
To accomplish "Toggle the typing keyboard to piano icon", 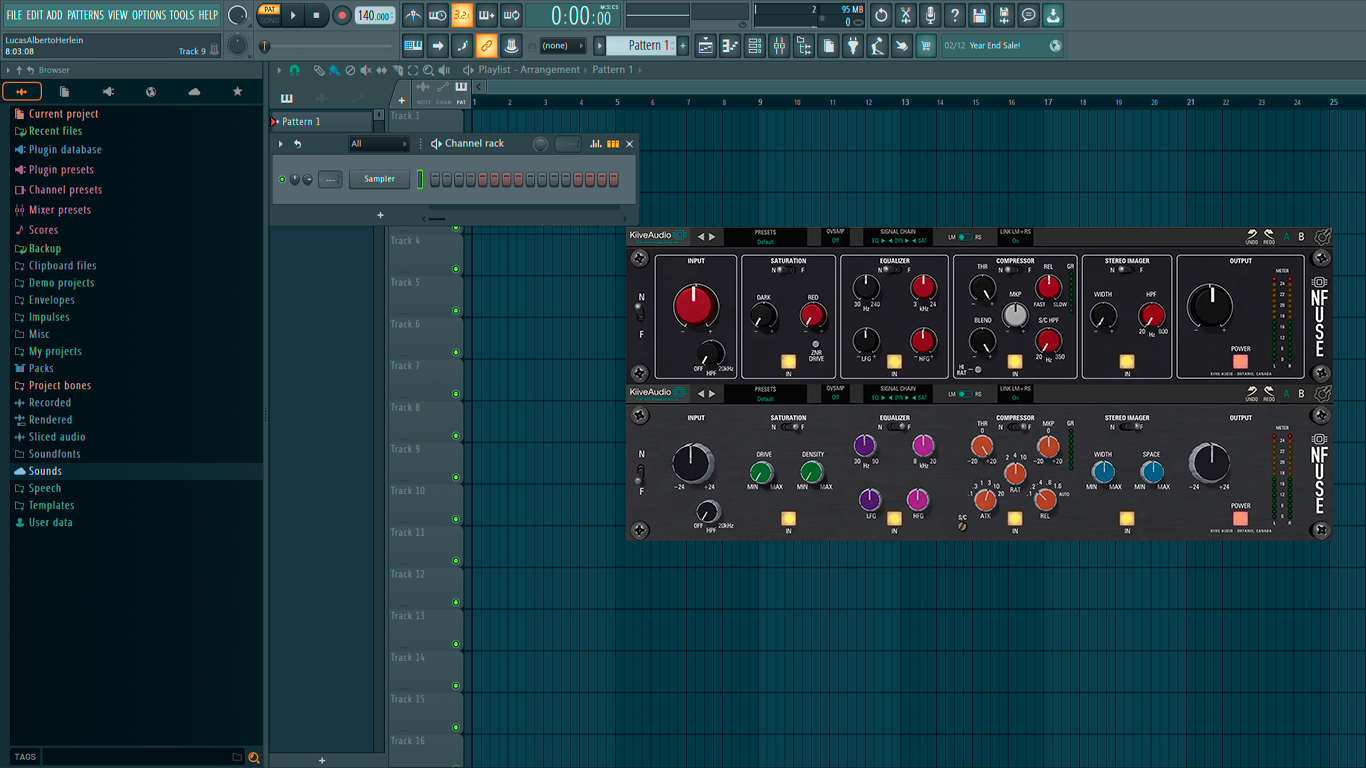I will (413, 46).
